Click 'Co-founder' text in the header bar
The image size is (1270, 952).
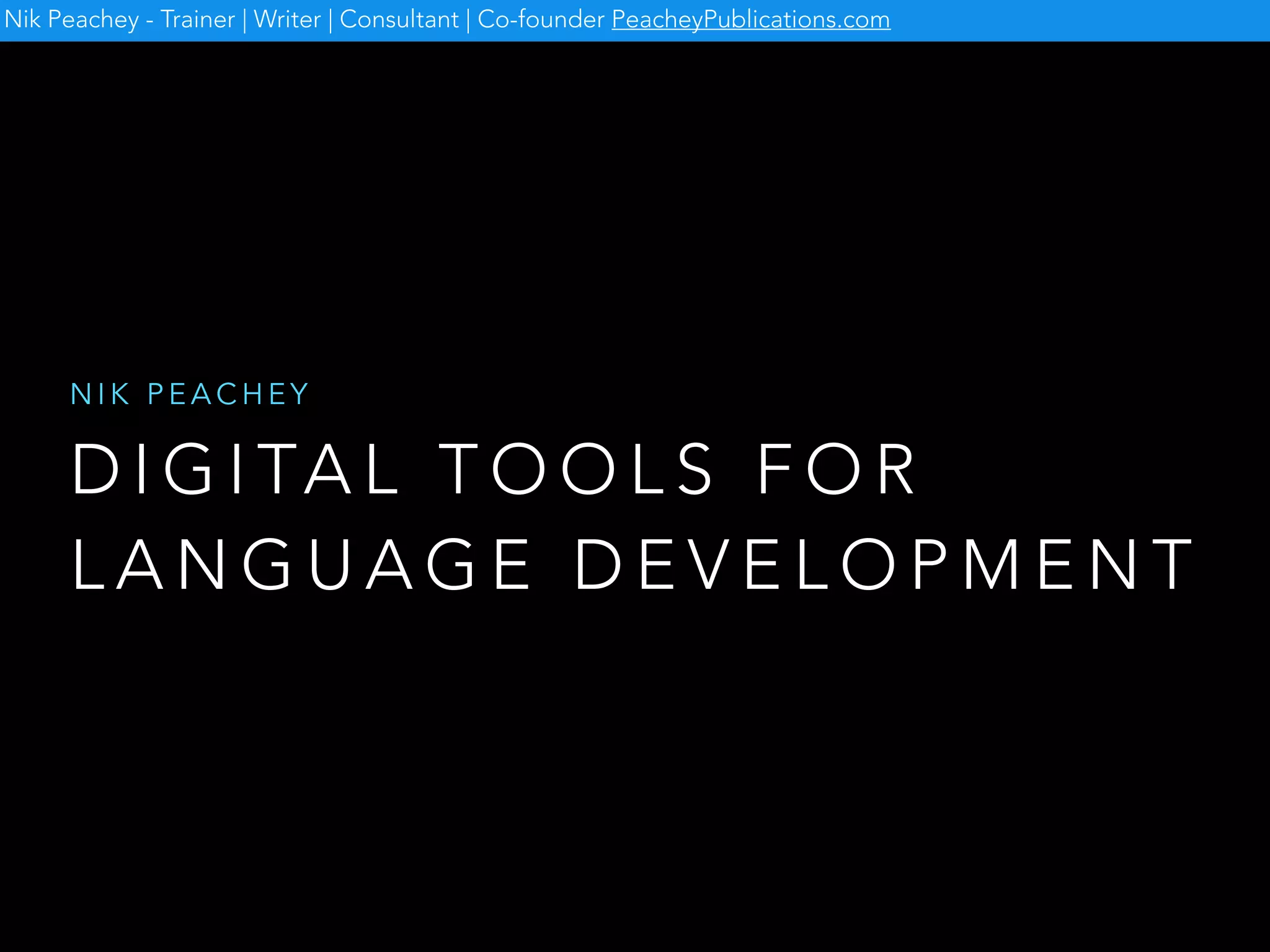click(541, 20)
